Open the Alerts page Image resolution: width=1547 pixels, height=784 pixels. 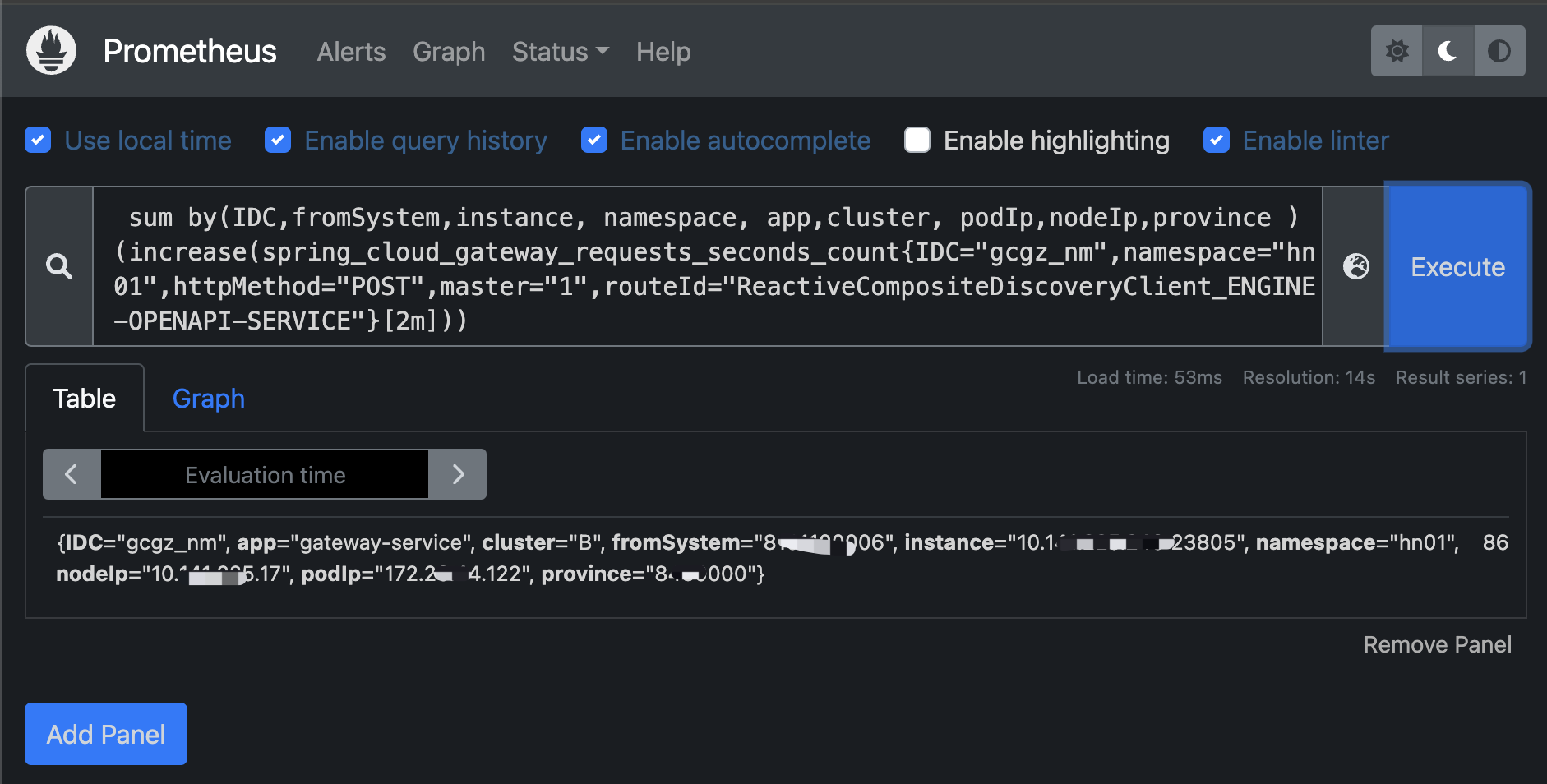point(351,52)
